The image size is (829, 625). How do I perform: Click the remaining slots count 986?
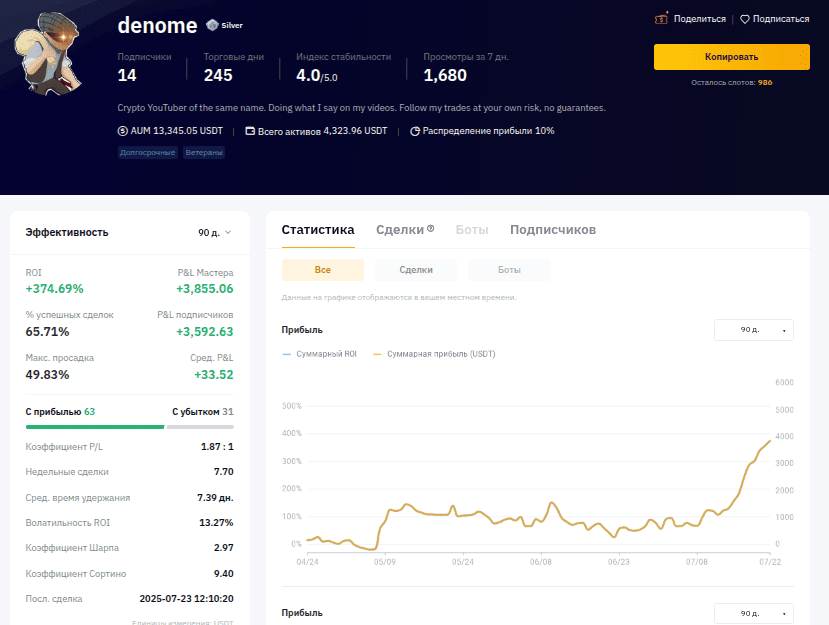click(765, 82)
